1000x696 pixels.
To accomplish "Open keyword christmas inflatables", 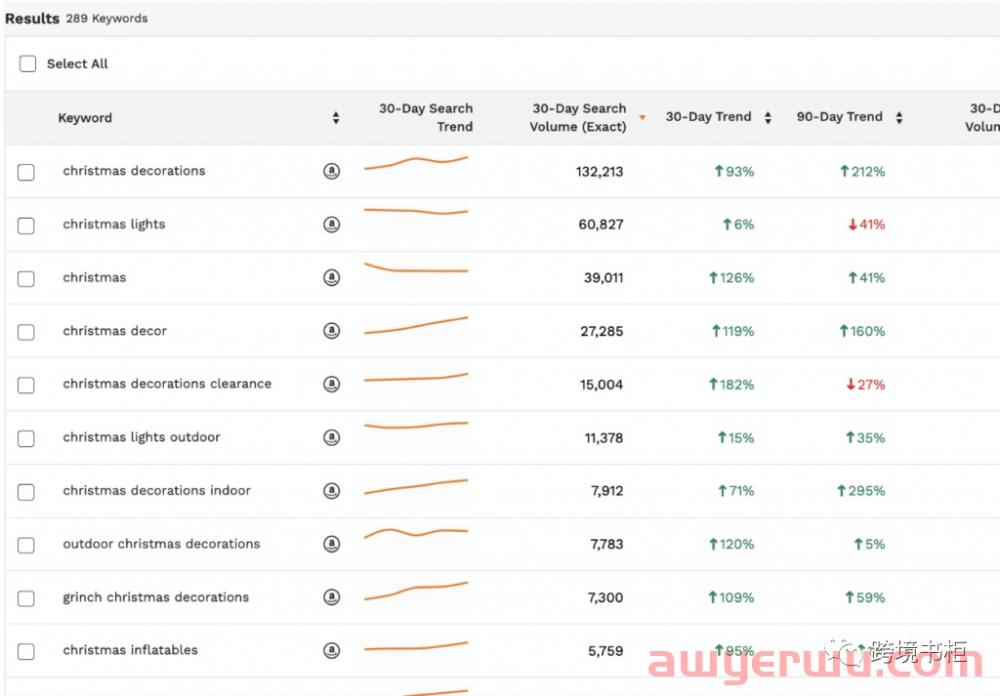I will (x=130, y=650).
